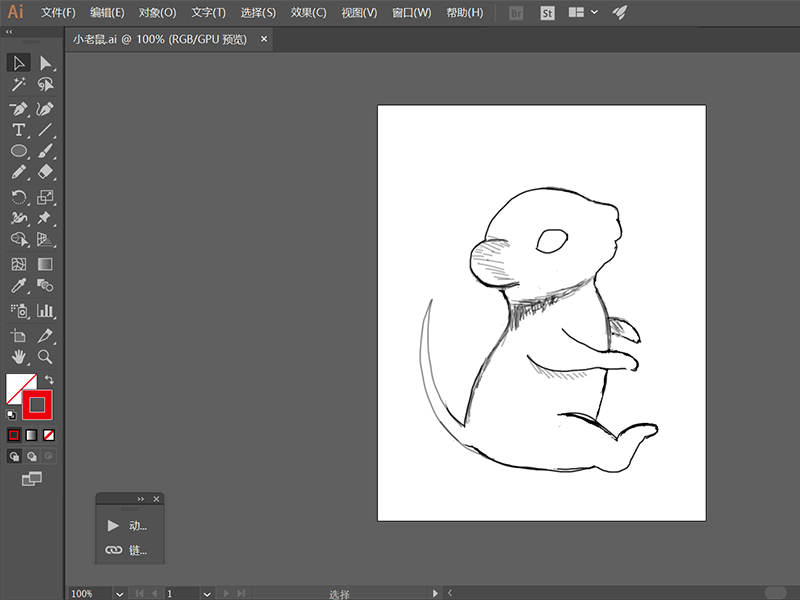800x600 pixels.
Task: Open the 效果(C) menu
Action: pyautogui.click(x=308, y=13)
